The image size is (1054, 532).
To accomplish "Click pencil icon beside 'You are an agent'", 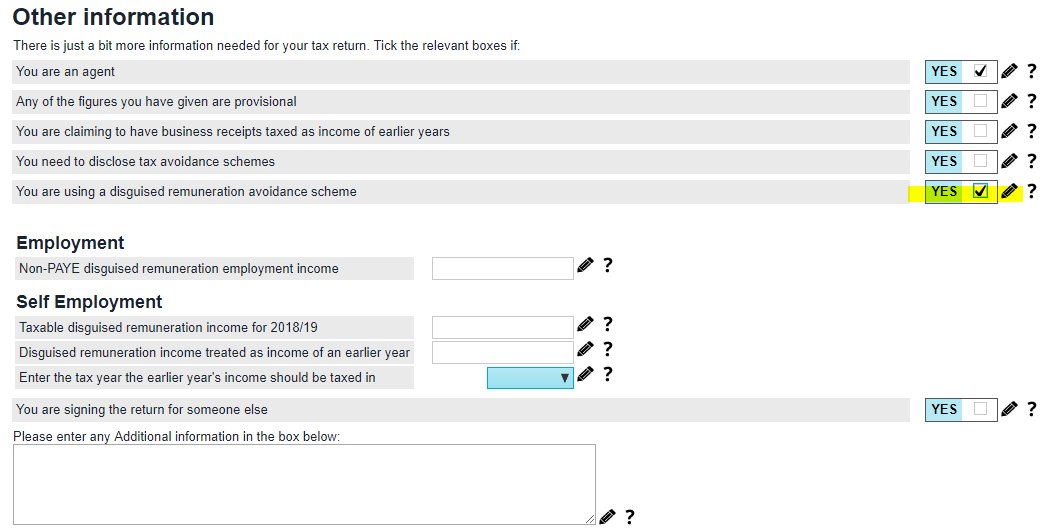I will pyautogui.click(x=1009, y=71).
